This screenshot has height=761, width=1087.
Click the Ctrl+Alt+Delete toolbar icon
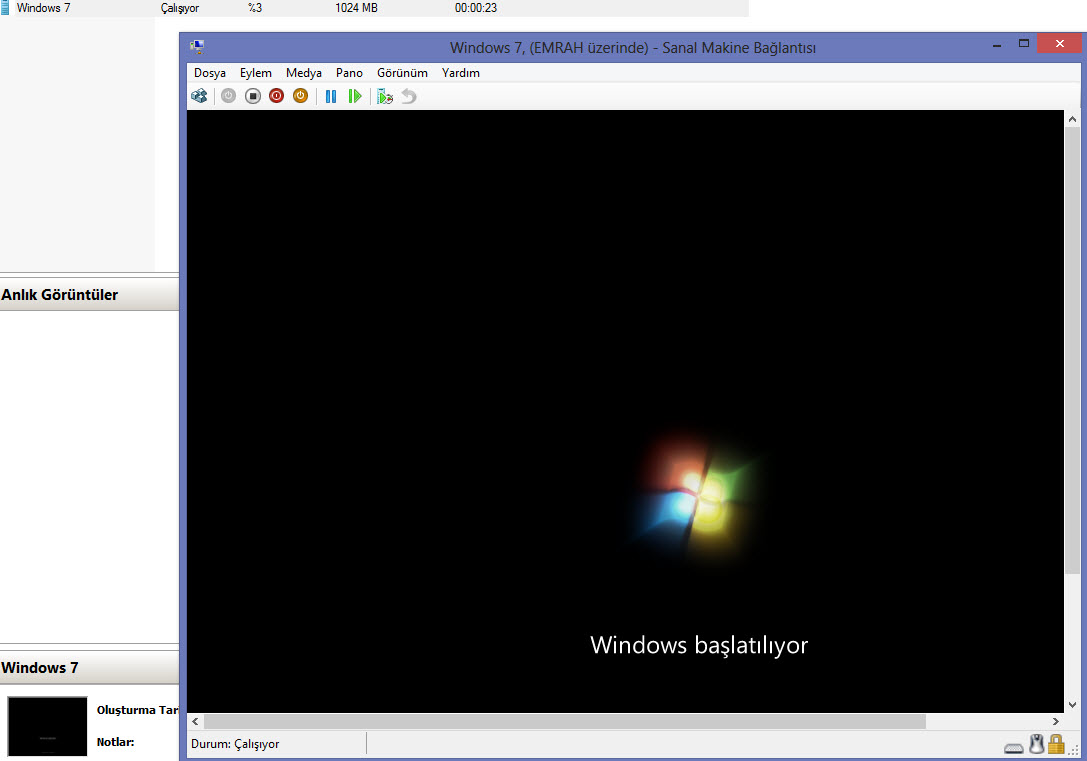click(x=199, y=96)
